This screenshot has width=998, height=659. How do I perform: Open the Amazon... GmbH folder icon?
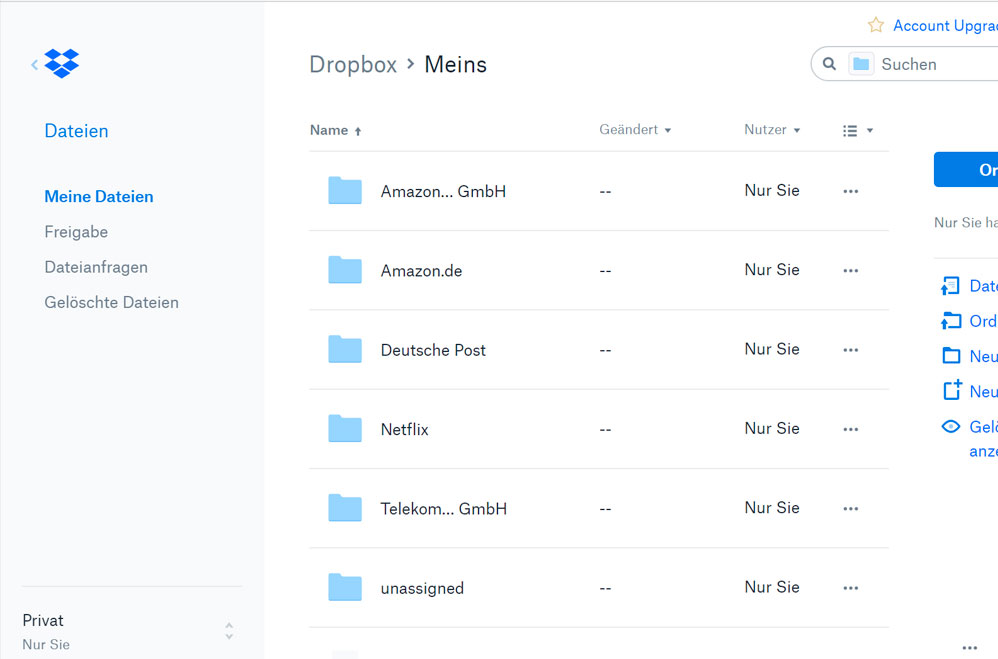(x=345, y=190)
